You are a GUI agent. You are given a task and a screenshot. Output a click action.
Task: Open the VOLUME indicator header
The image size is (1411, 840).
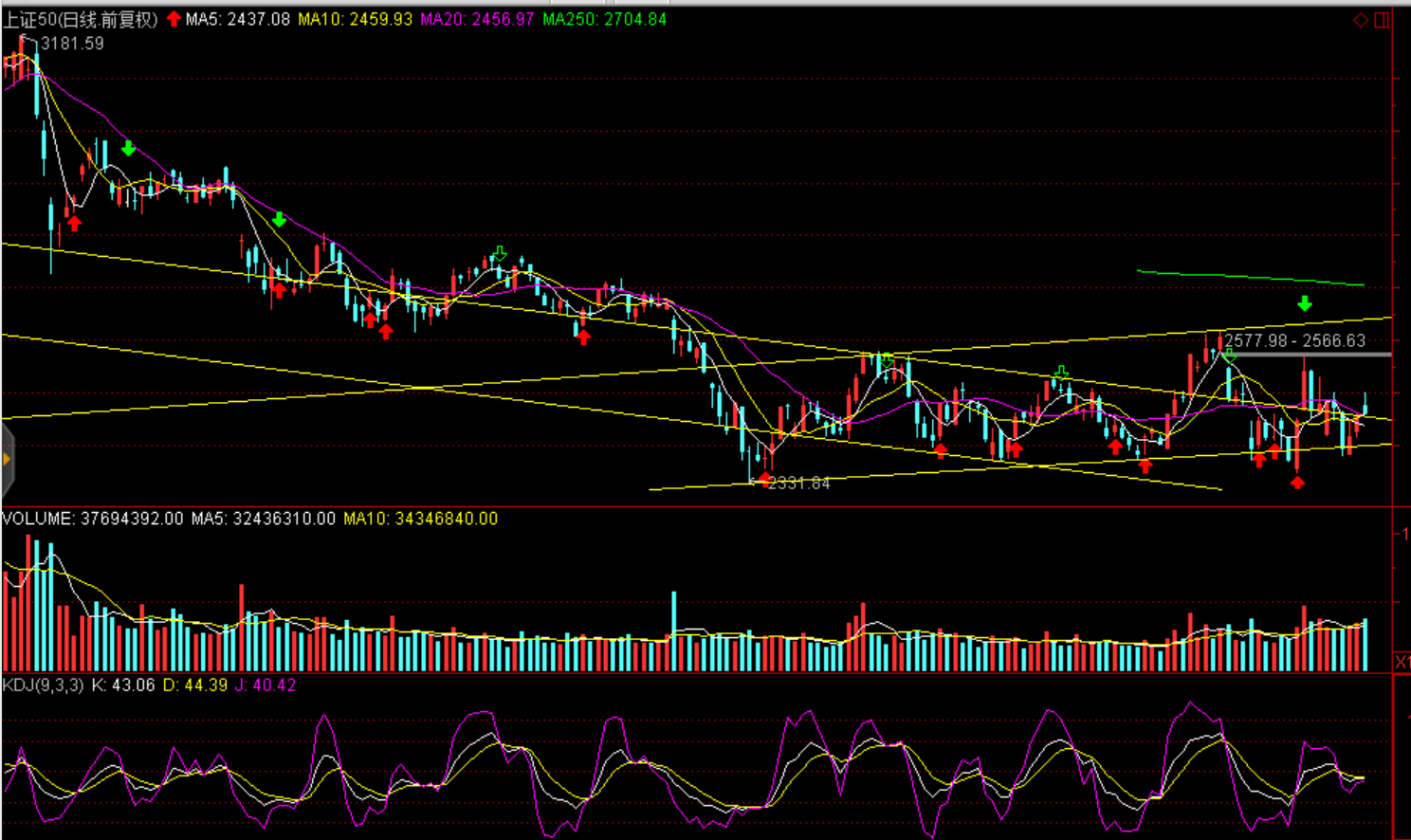click(92, 519)
